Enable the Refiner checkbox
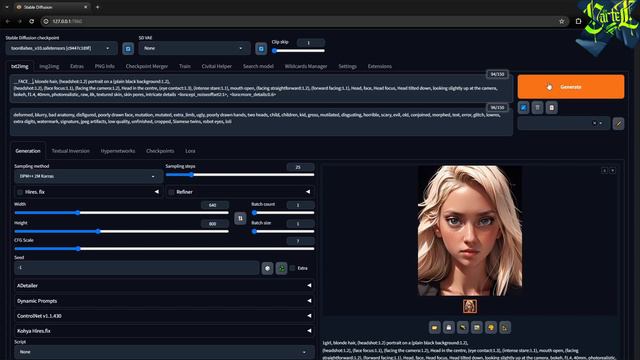The image size is (640, 360). pyautogui.click(x=171, y=192)
